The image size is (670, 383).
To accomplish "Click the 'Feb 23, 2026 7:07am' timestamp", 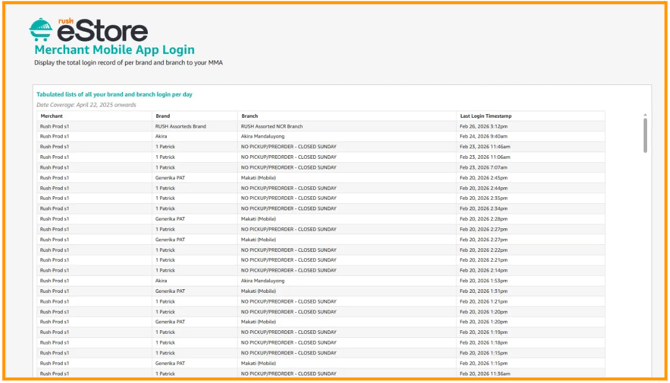I will pyautogui.click(x=484, y=167).
